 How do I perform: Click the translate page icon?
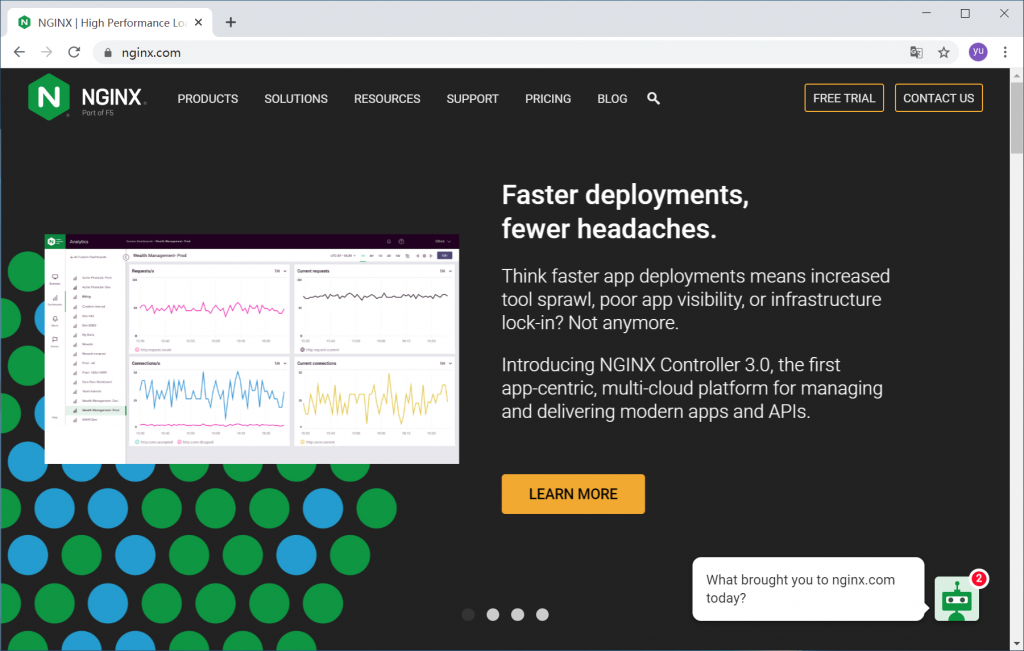[x=916, y=52]
